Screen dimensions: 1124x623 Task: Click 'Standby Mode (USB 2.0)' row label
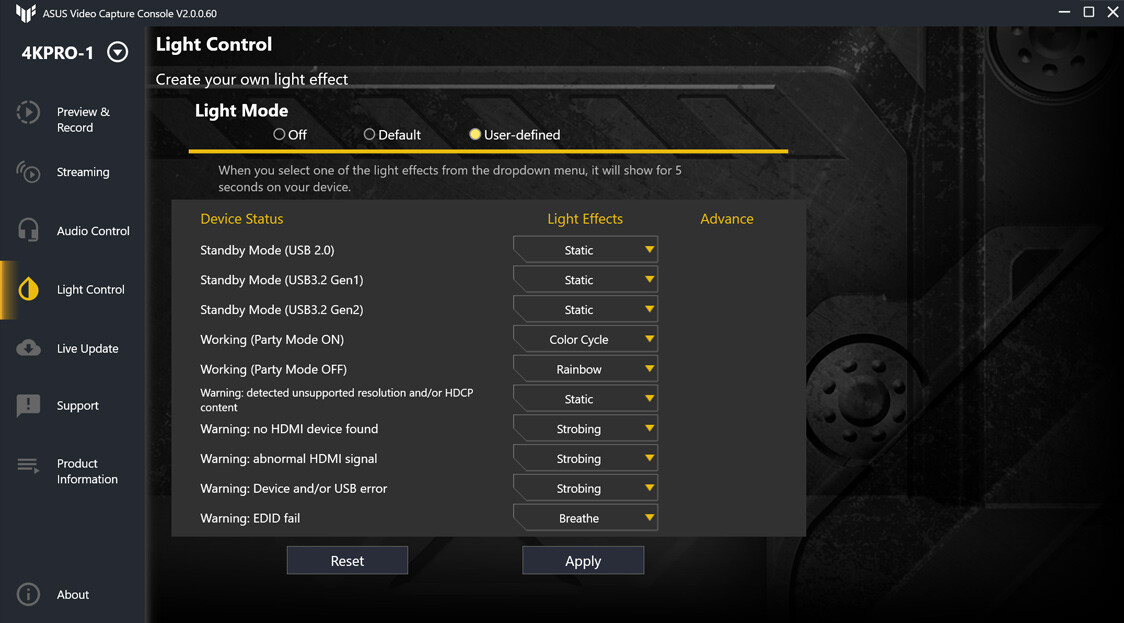(x=267, y=250)
